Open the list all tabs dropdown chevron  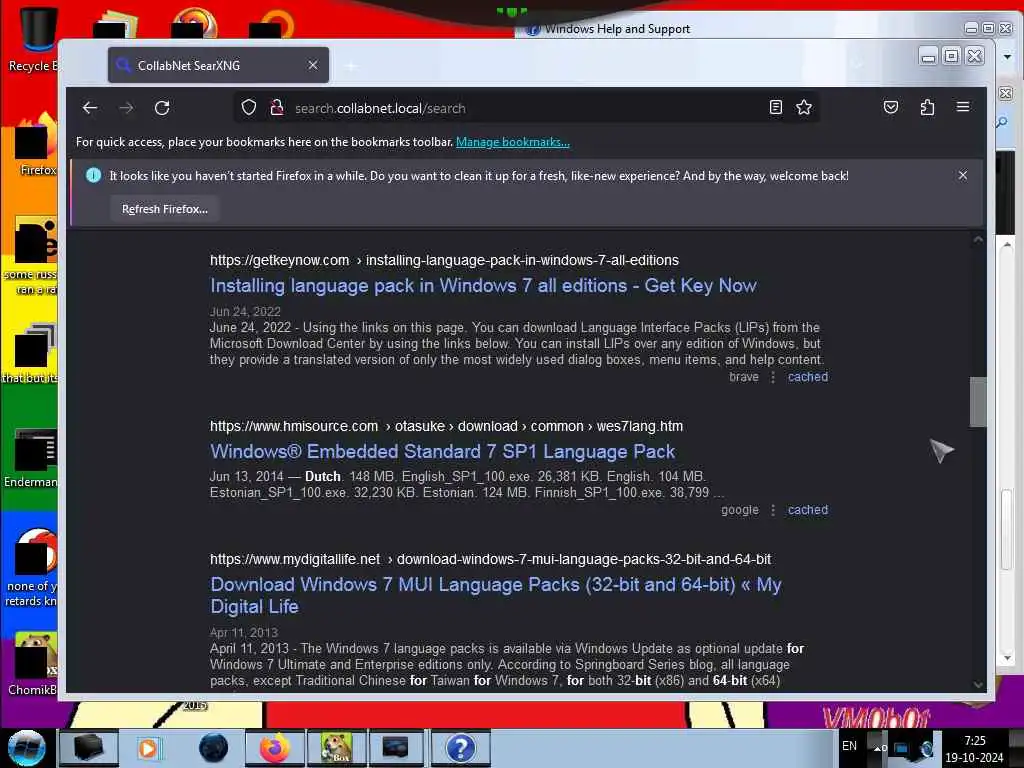pos(857,65)
